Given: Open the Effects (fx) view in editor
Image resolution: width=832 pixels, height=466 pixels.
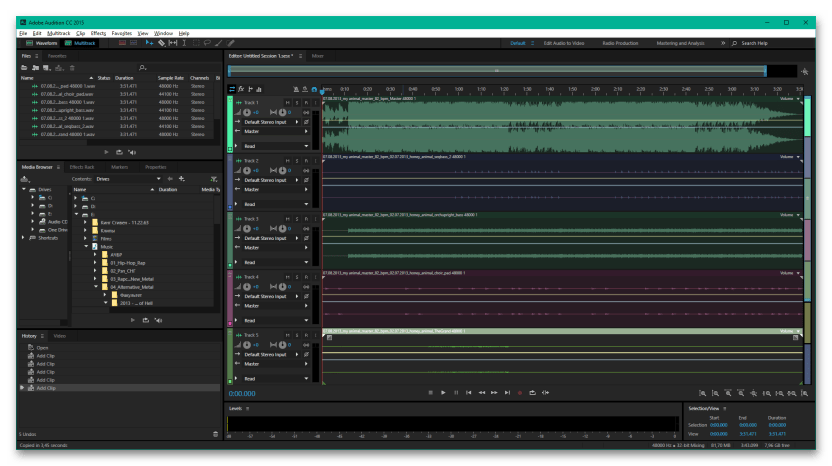Looking at the screenshot, I should tap(241, 89).
